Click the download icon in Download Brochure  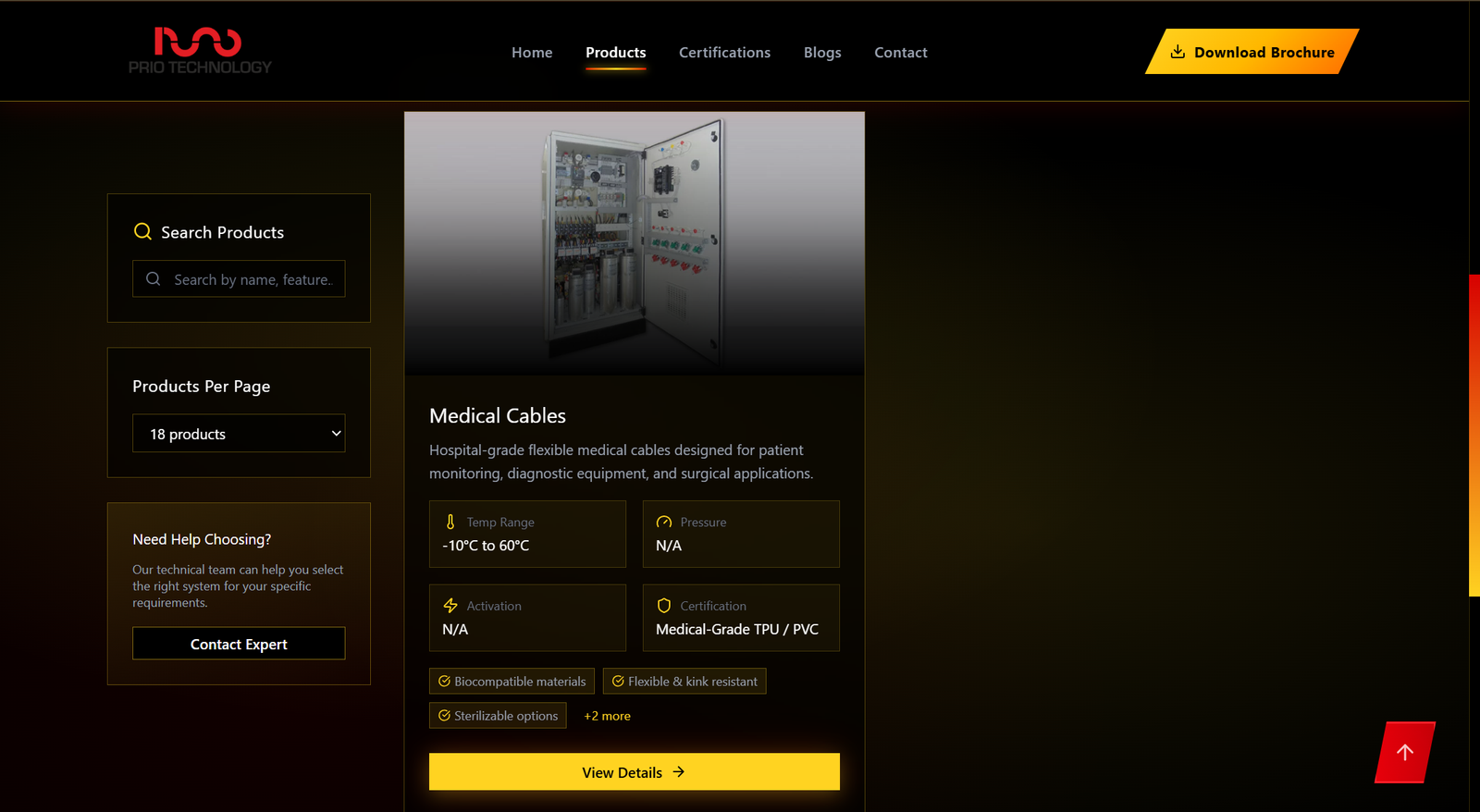click(x=1178, y=52)
